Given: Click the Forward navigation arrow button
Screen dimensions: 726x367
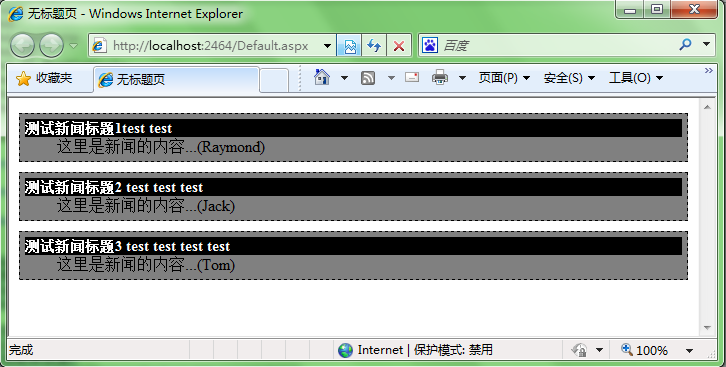Looking at the screenshot, I should [x=51, y=45].
